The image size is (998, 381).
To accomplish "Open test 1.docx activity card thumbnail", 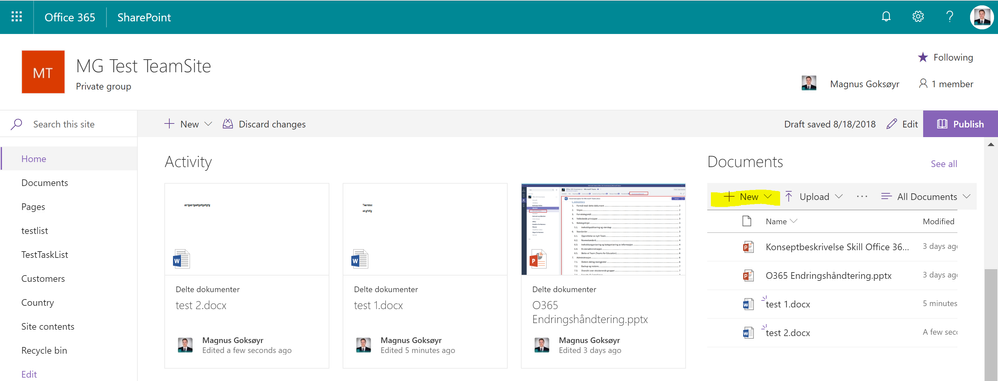I will [425, 229].
